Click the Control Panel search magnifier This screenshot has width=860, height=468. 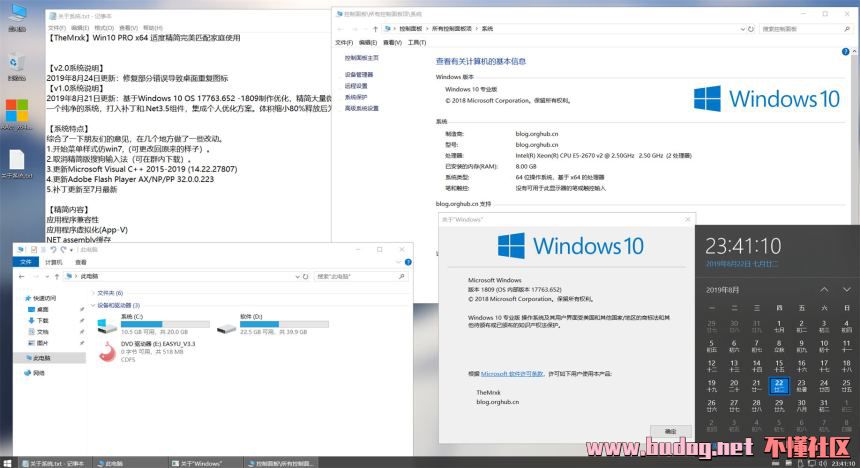pos(847,29)
